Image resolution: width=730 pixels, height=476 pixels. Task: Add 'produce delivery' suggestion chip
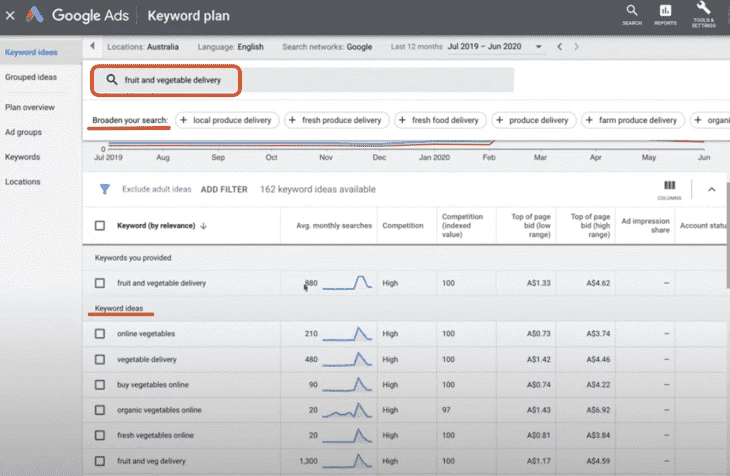(534, 120)
